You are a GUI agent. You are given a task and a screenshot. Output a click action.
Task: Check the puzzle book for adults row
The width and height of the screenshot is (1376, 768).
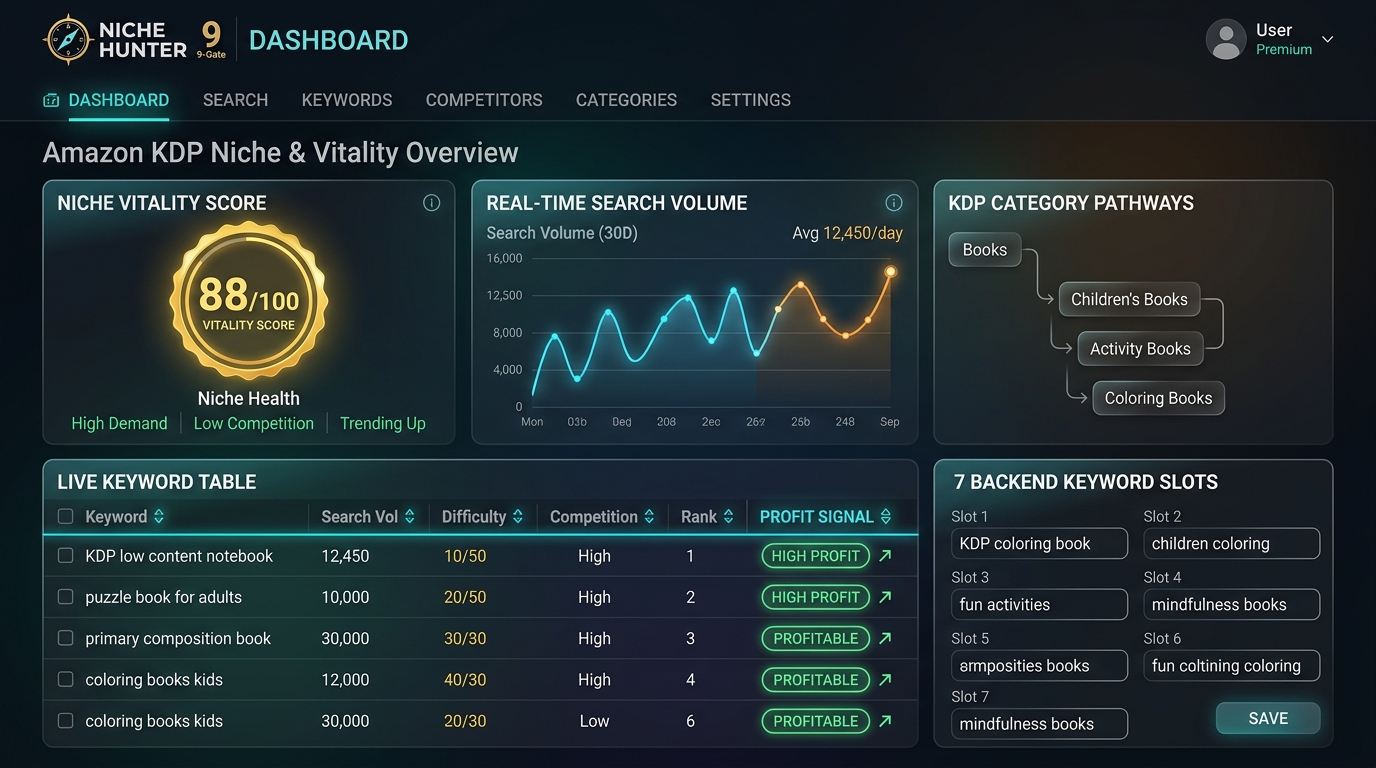point(66,597)
